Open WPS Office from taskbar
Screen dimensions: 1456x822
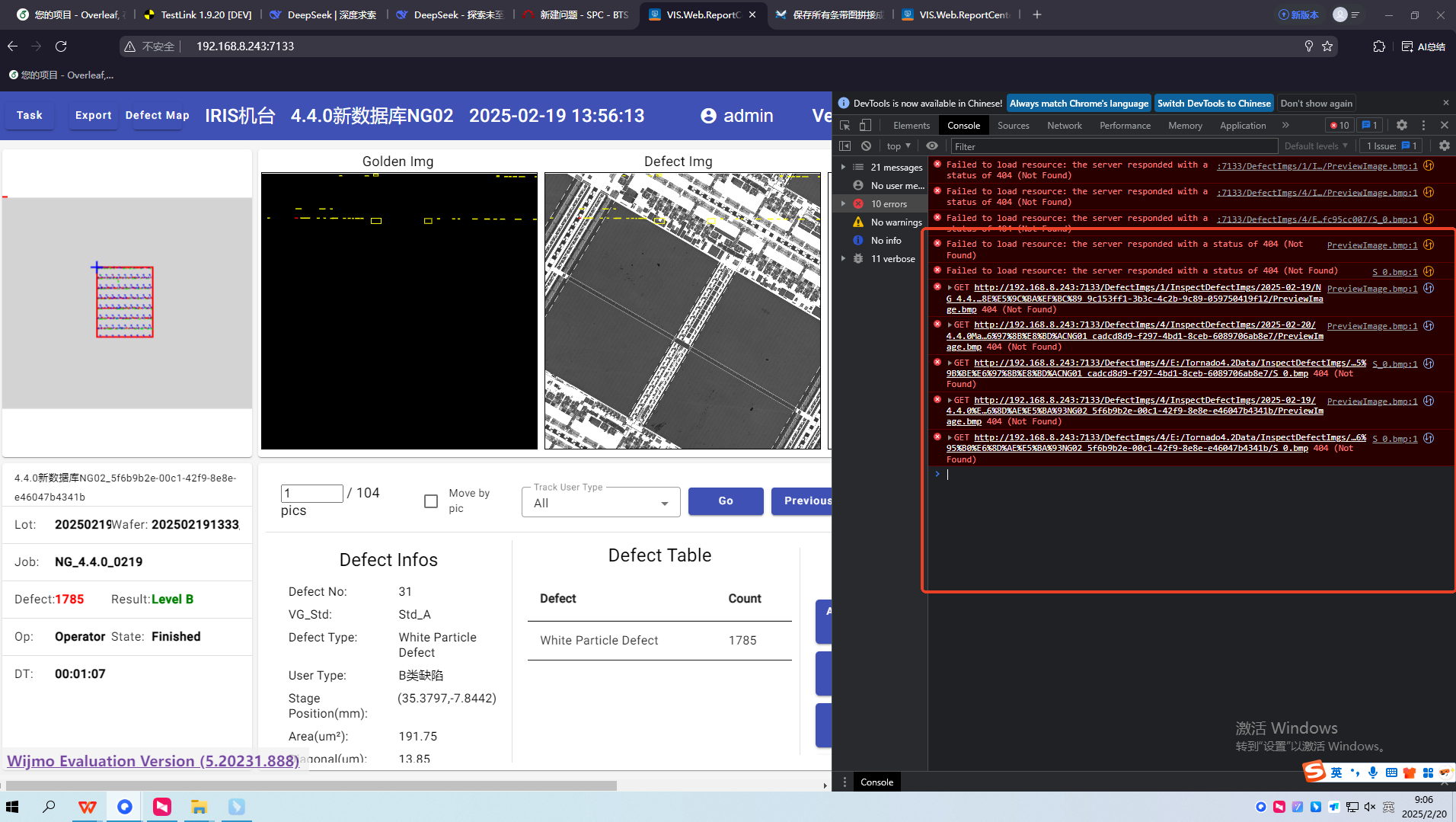point(88,807)
